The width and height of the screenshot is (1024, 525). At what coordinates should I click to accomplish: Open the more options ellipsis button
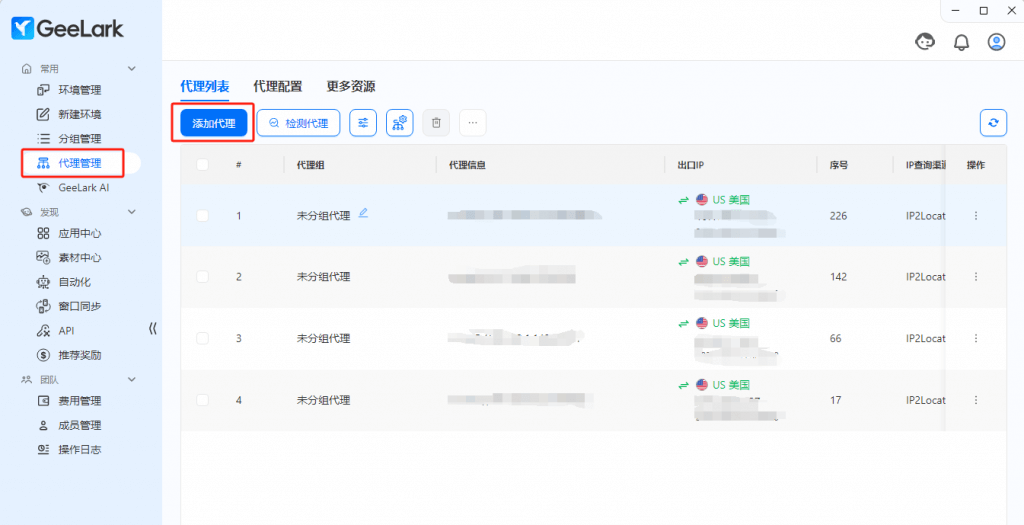point(472,123)
